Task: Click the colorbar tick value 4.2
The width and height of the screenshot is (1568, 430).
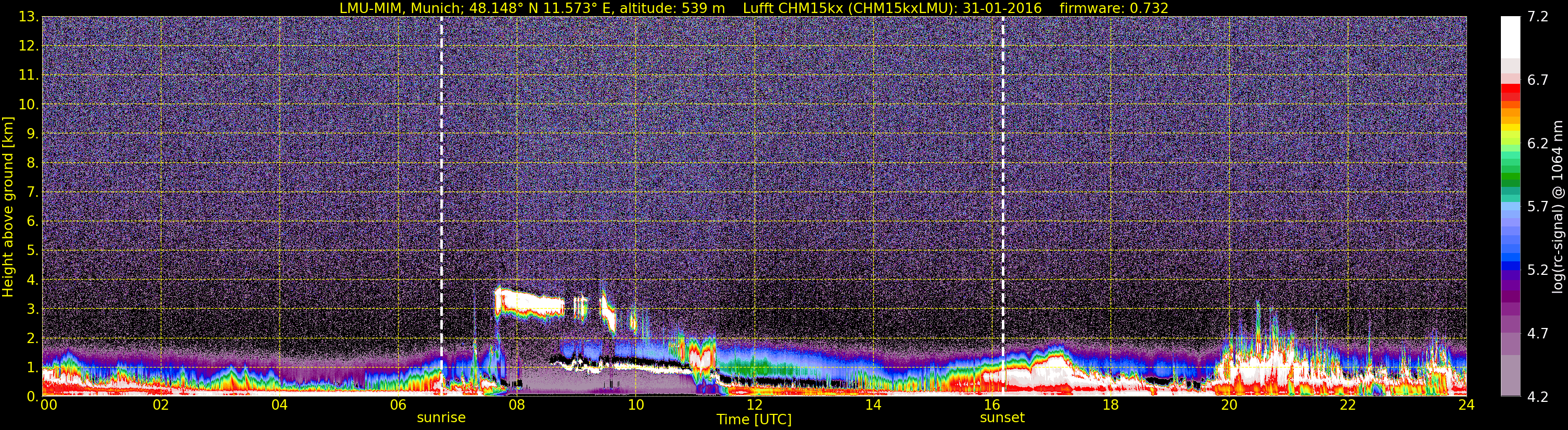Action: (1538, 397)
